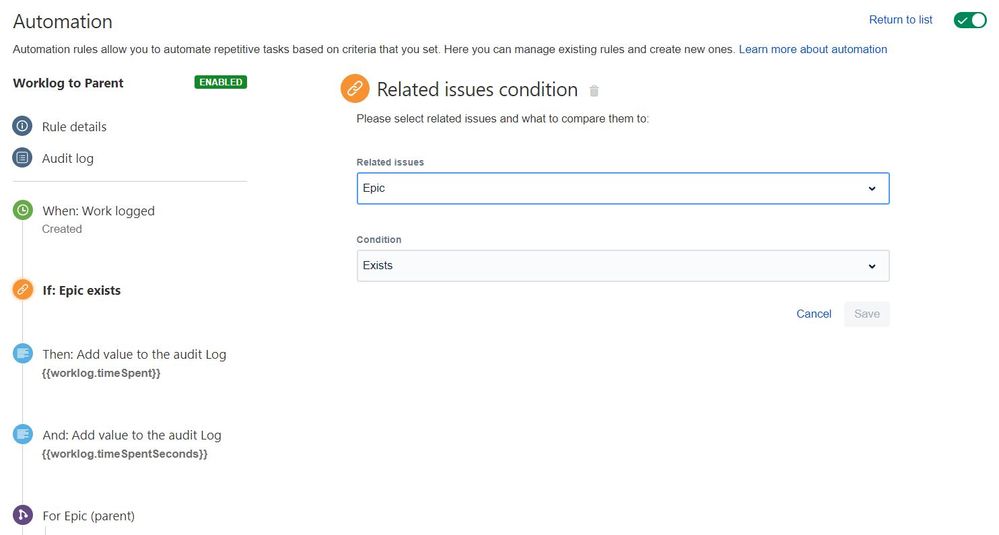Click the purple For Epic branch icon

pos(22,515)
